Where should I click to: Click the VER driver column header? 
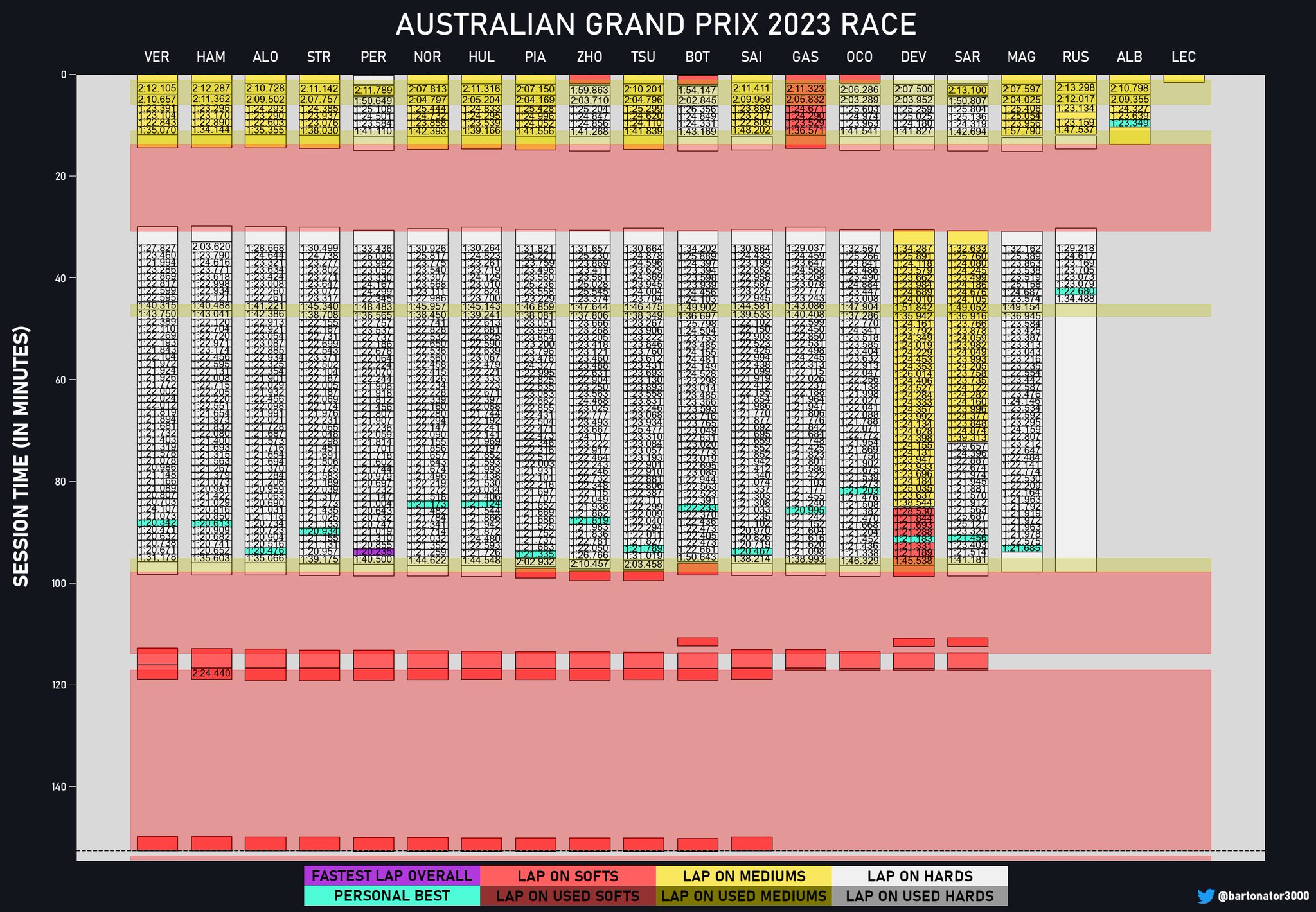[157, 57]
